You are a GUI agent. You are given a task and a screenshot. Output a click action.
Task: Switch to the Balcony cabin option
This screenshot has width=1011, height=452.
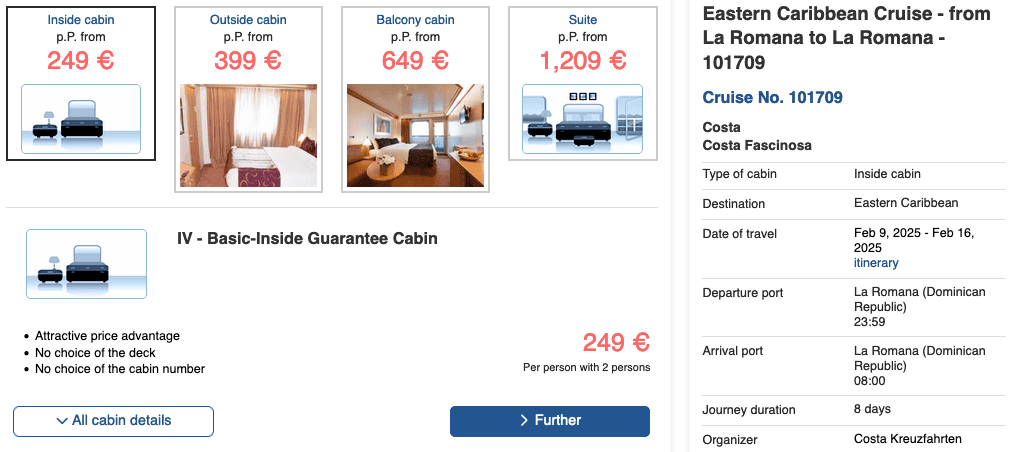point(415,20)
